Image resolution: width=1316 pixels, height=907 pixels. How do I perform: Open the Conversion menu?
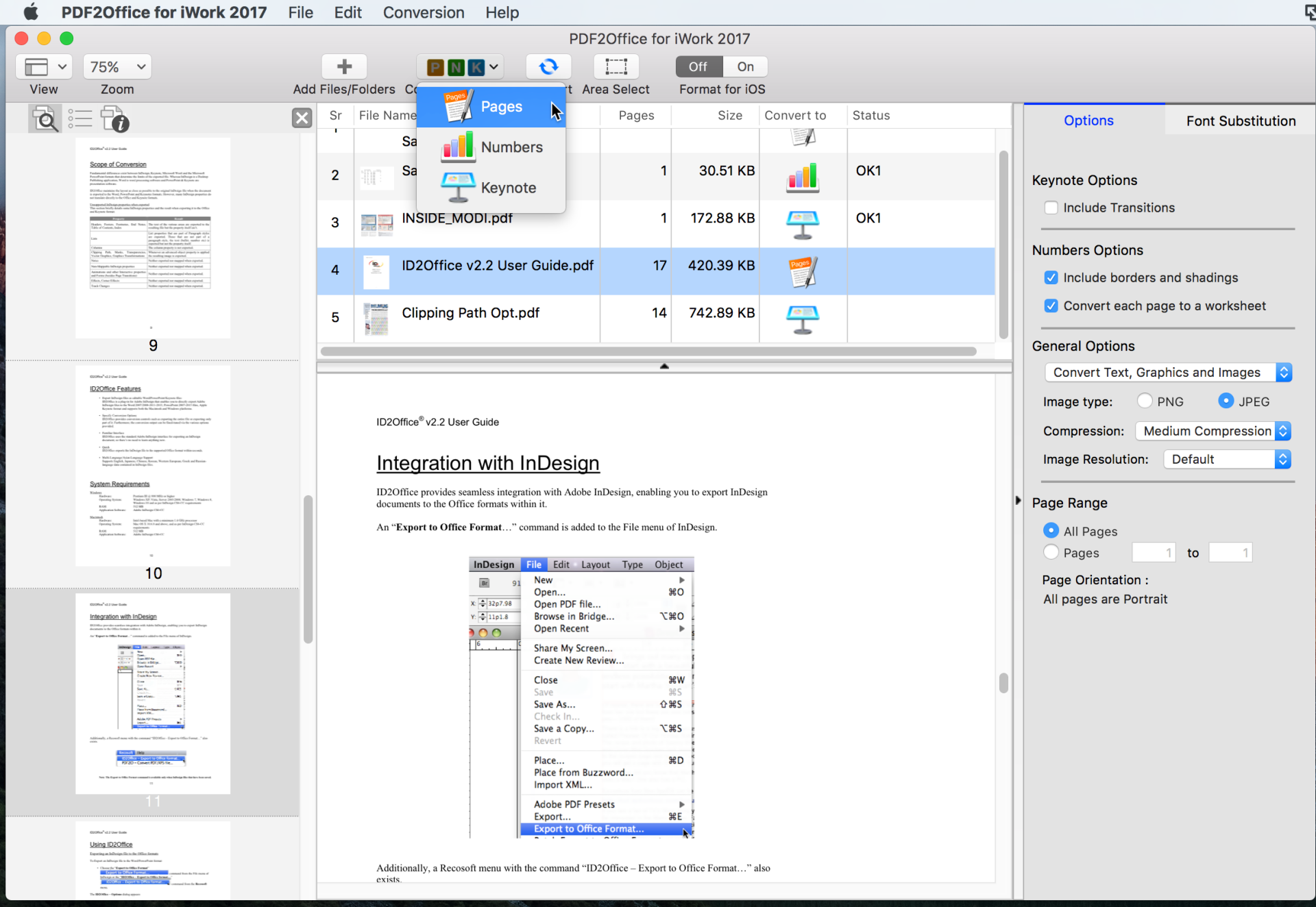click(424, 12)
